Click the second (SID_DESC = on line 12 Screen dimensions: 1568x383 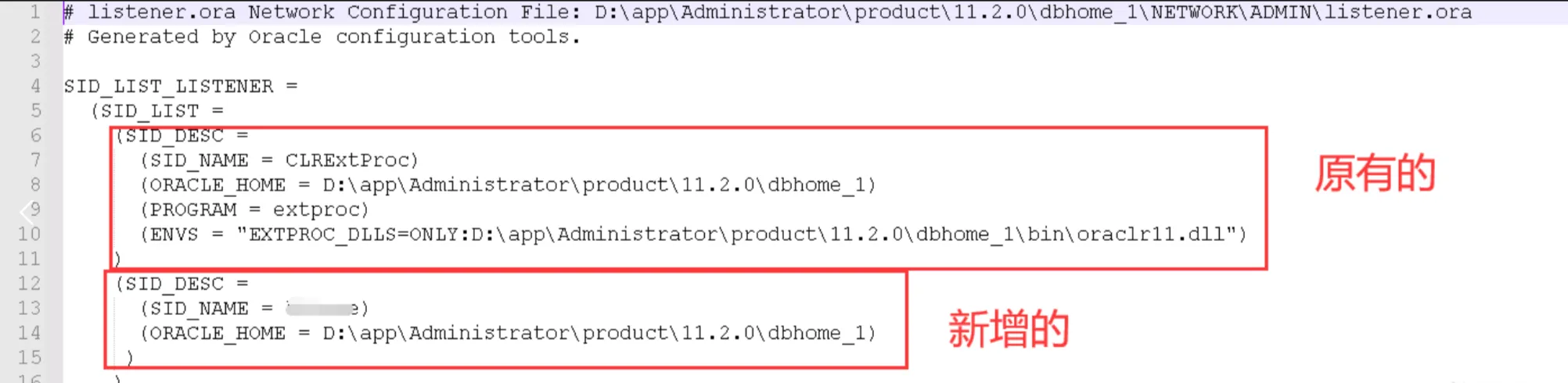click(x=182, y=284)
